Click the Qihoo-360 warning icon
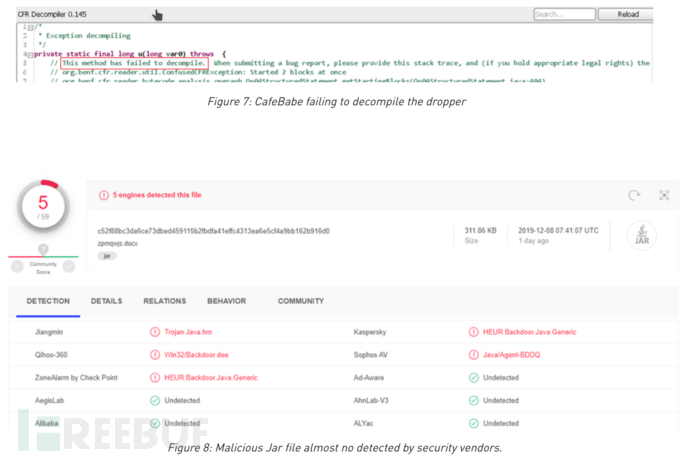The image size is (690, 458). pyautogui.click(x=155, y=355)
